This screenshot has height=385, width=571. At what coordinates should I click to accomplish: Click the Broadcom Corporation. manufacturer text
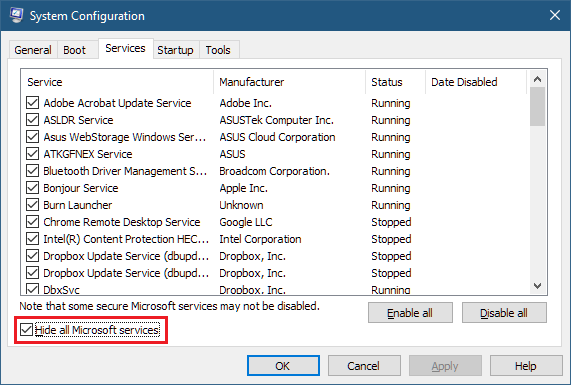[275, 171]
